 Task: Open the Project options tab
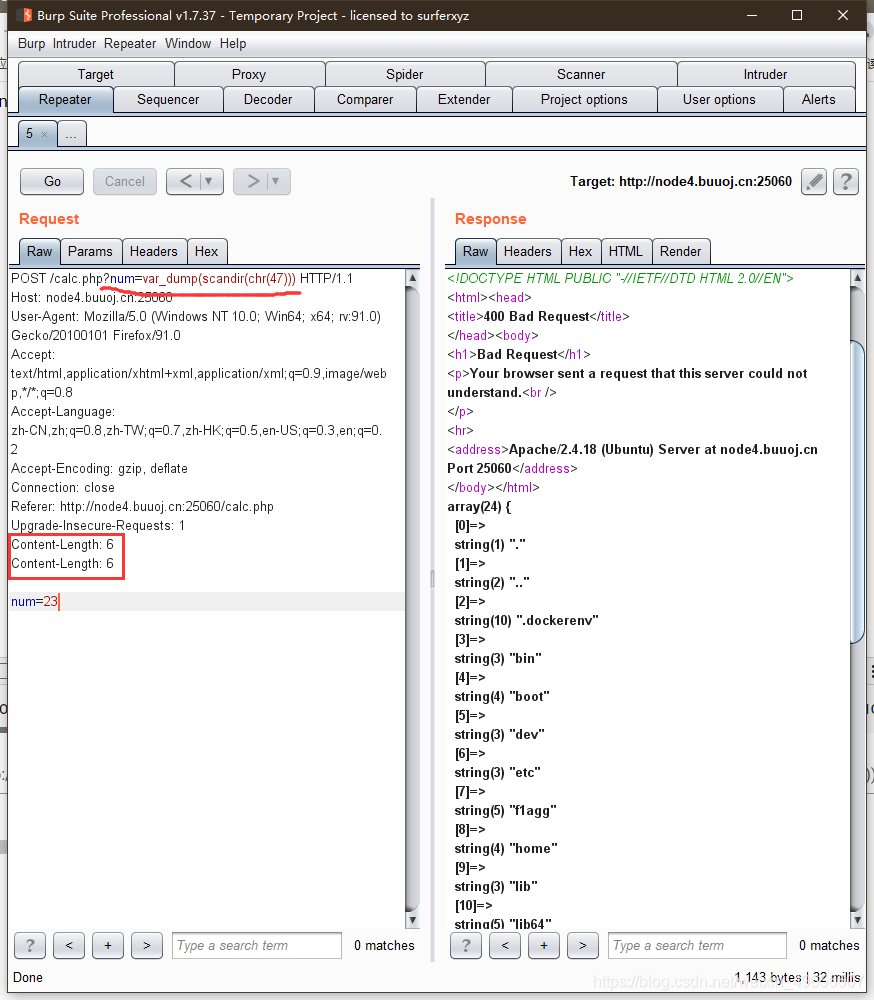coord(584,99)
